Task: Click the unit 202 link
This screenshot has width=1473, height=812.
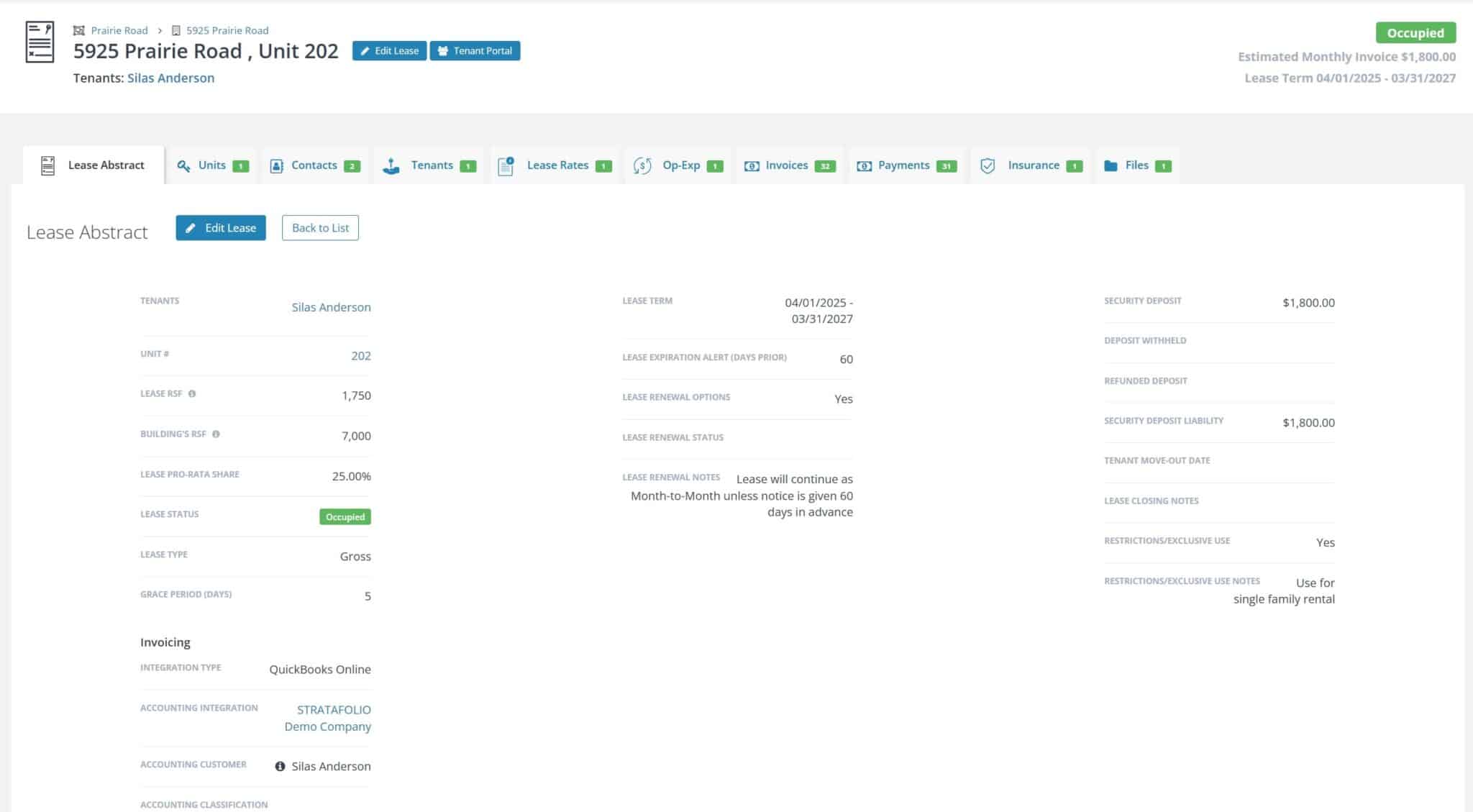Action: point(361,356)
